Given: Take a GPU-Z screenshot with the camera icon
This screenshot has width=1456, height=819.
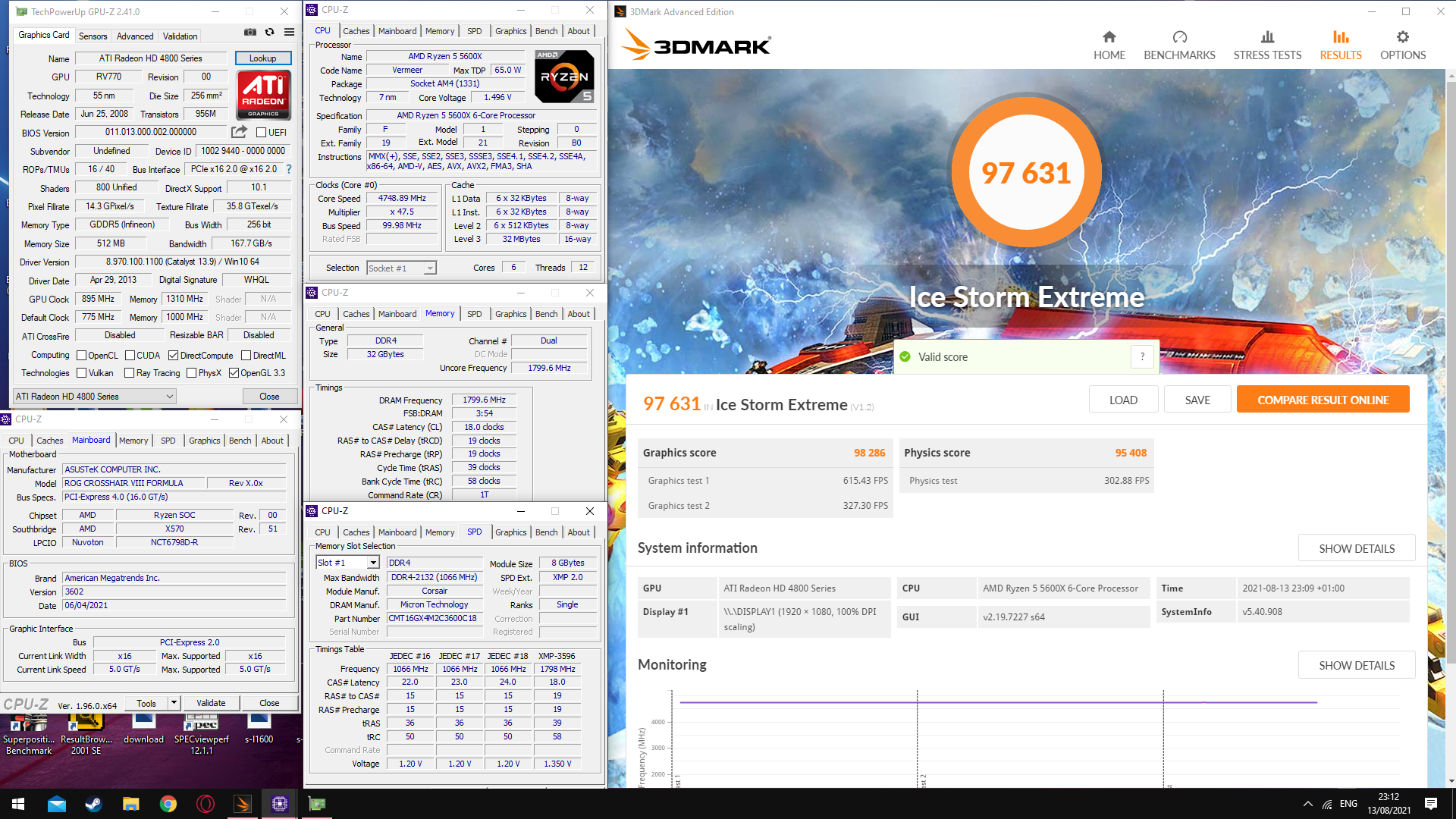Looking at the screenshot, I should (249, 32).
